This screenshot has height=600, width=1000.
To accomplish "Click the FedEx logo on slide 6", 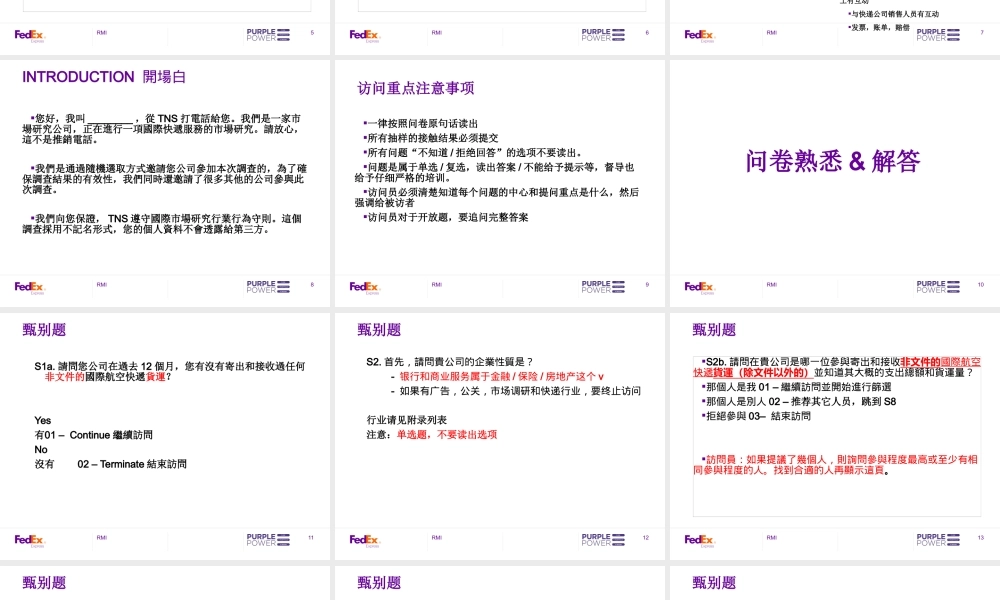I will coord(364,35).
